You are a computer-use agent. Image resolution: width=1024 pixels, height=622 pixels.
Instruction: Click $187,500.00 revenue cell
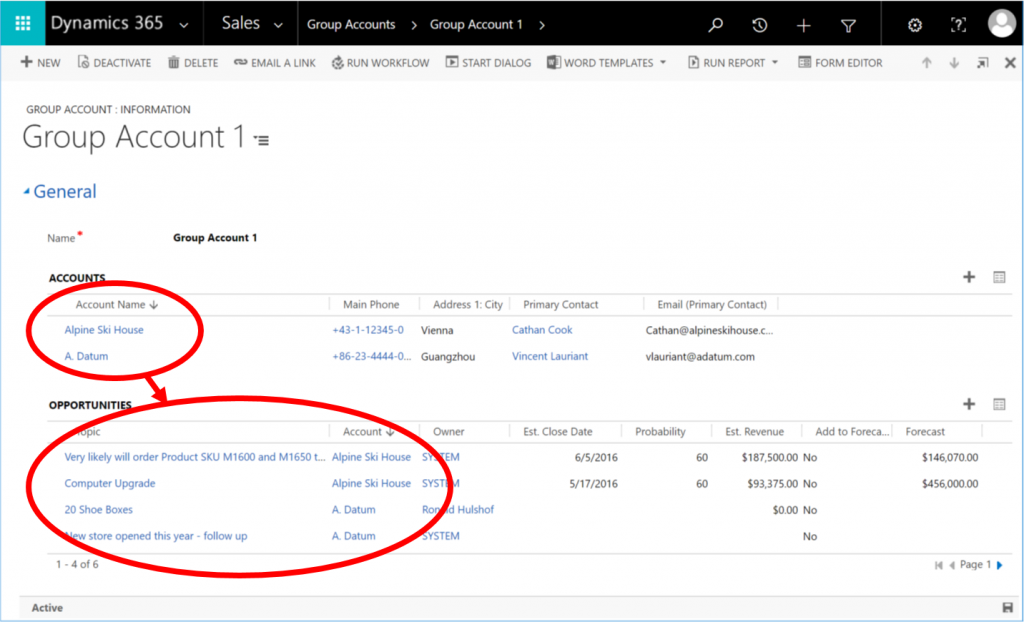[x=769, y=457]
